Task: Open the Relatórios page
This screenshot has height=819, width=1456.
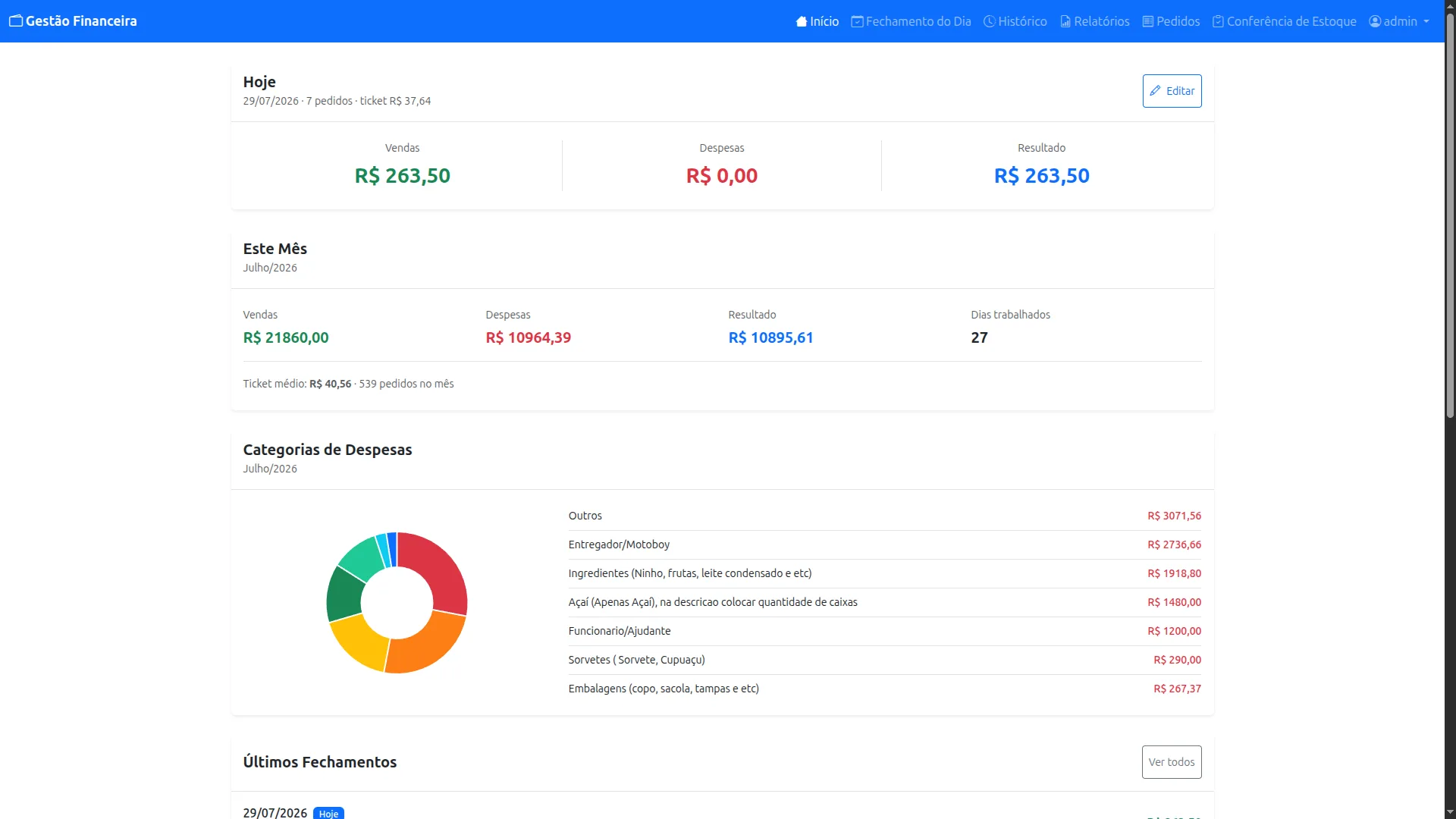Action: (x=1095, y=21)
